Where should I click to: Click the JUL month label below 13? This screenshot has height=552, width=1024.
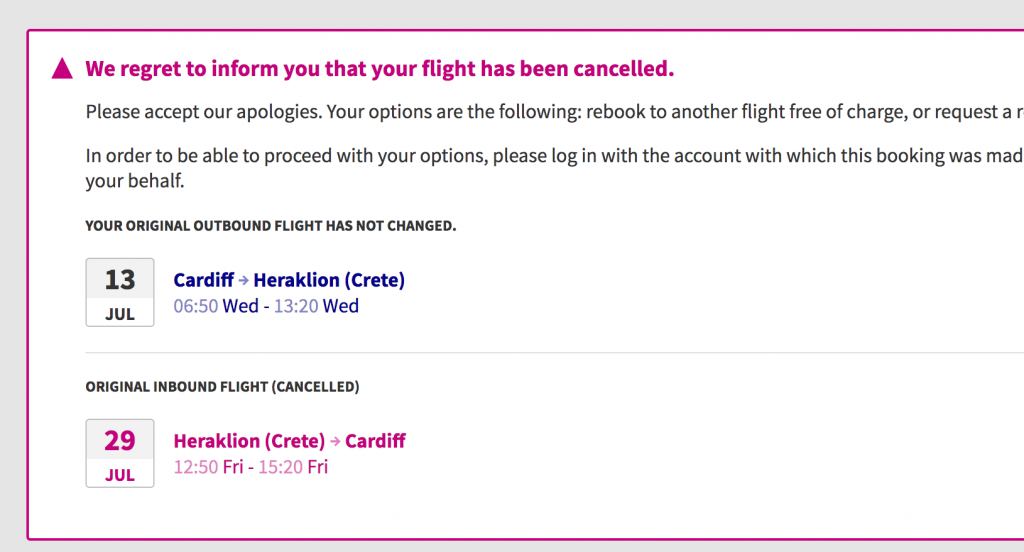120,314
